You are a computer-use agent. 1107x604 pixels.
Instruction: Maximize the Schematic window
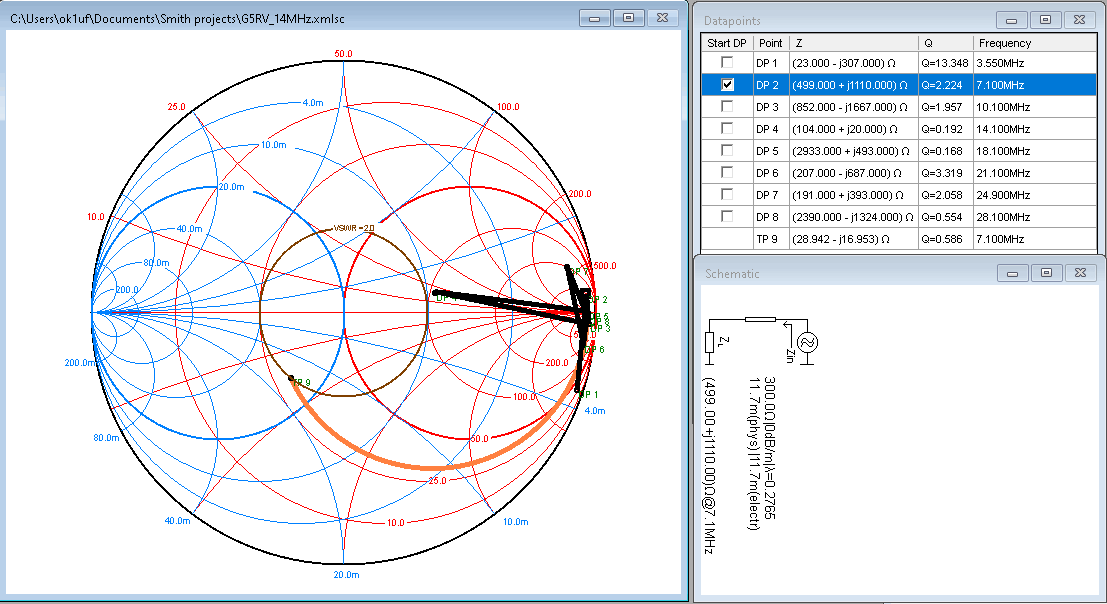pyautogui.click(x=1045, y=273)
